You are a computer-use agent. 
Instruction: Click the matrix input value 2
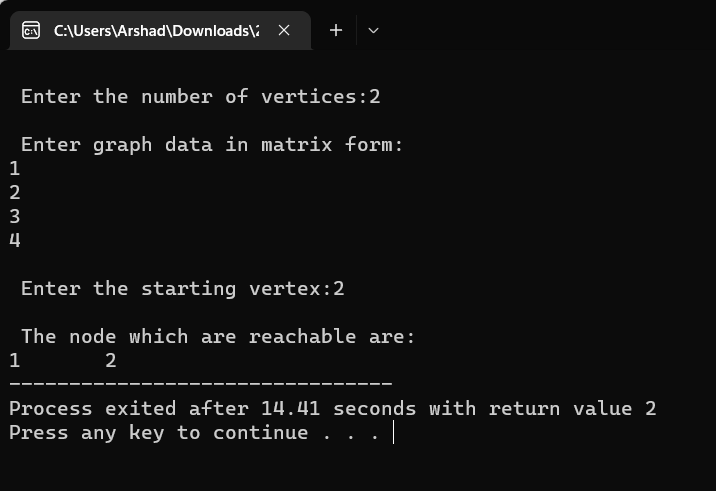point(15,193)
